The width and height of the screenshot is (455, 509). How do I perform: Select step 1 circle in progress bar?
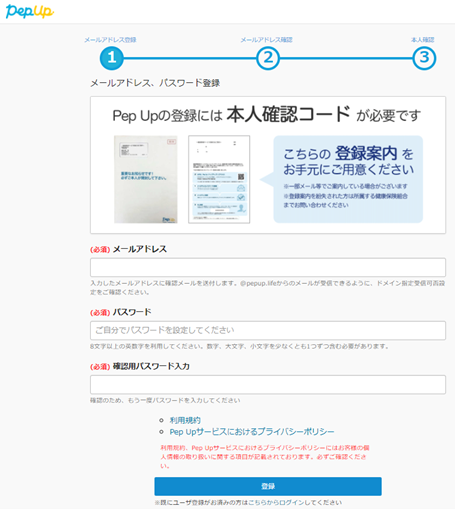(112, 58)
